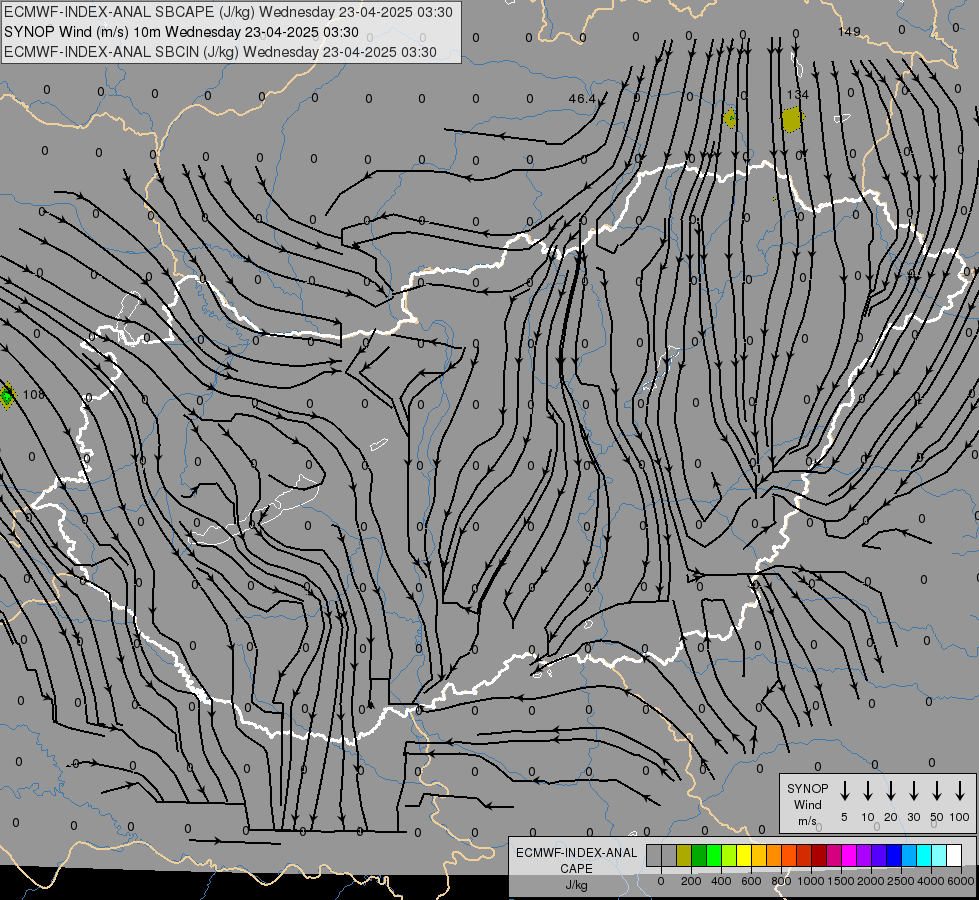Pick the pure yellow swatch in CAPE bar
The height and width of the screenshot is (900, 979).
744,855
